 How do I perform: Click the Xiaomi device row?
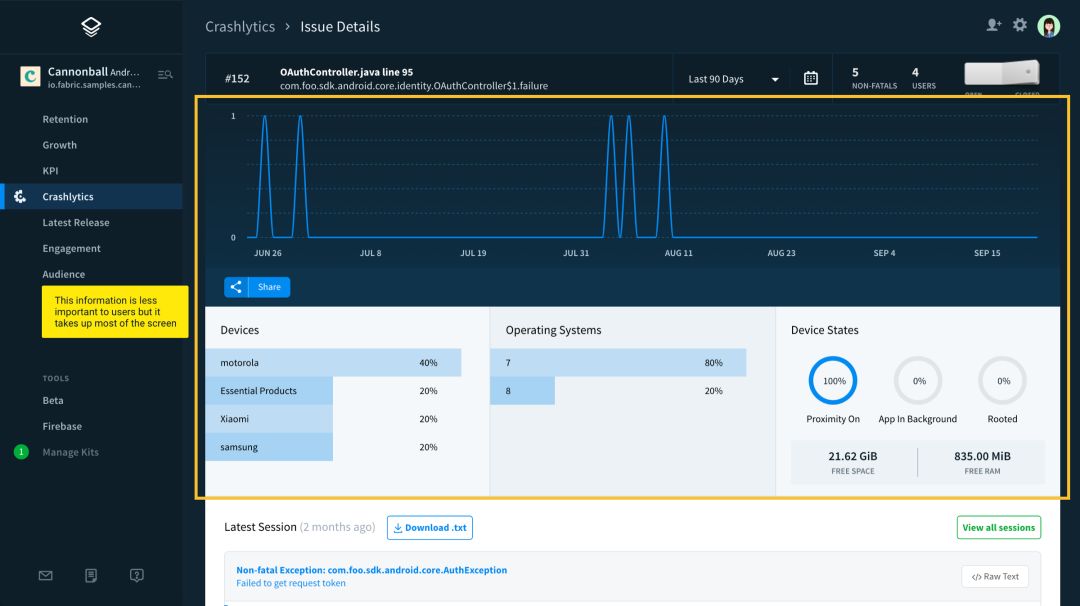[x=333, y=419]
